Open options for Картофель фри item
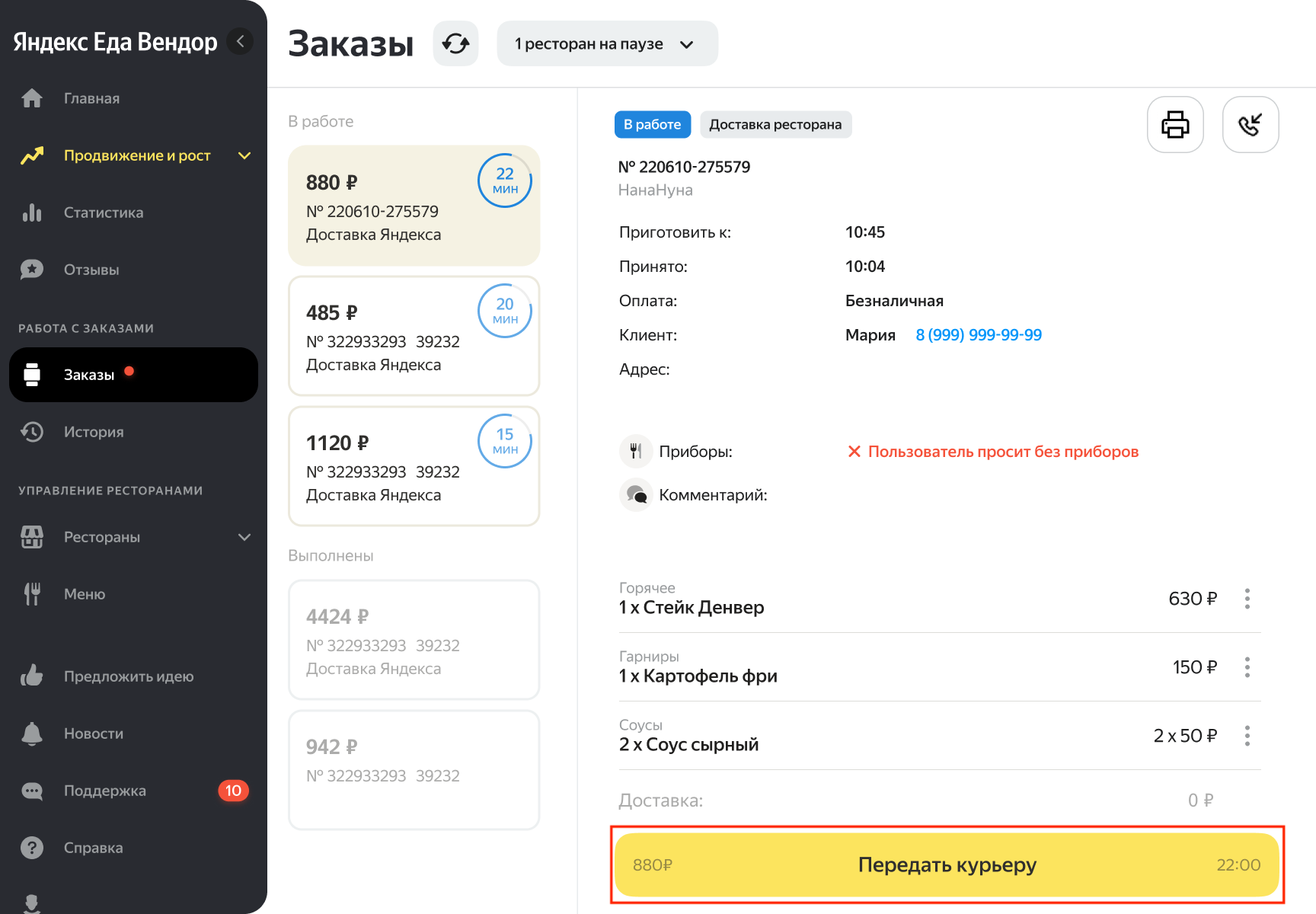1316x914 pixels. tap(1247, 667)
